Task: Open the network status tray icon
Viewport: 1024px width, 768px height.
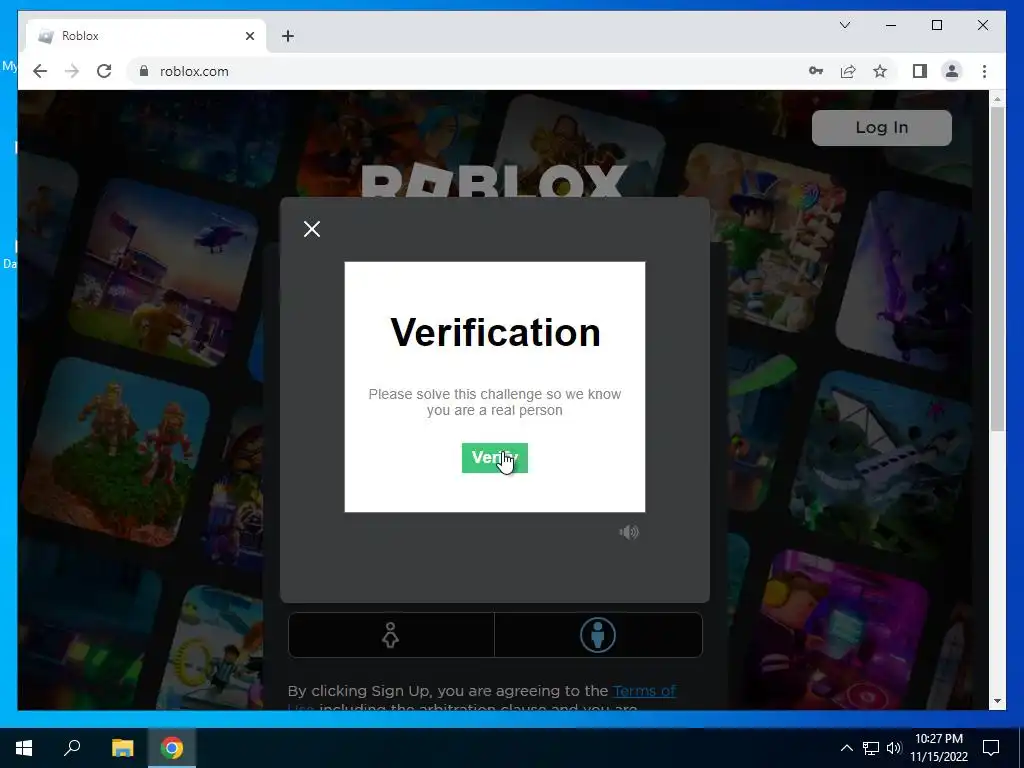Action: 871,748
